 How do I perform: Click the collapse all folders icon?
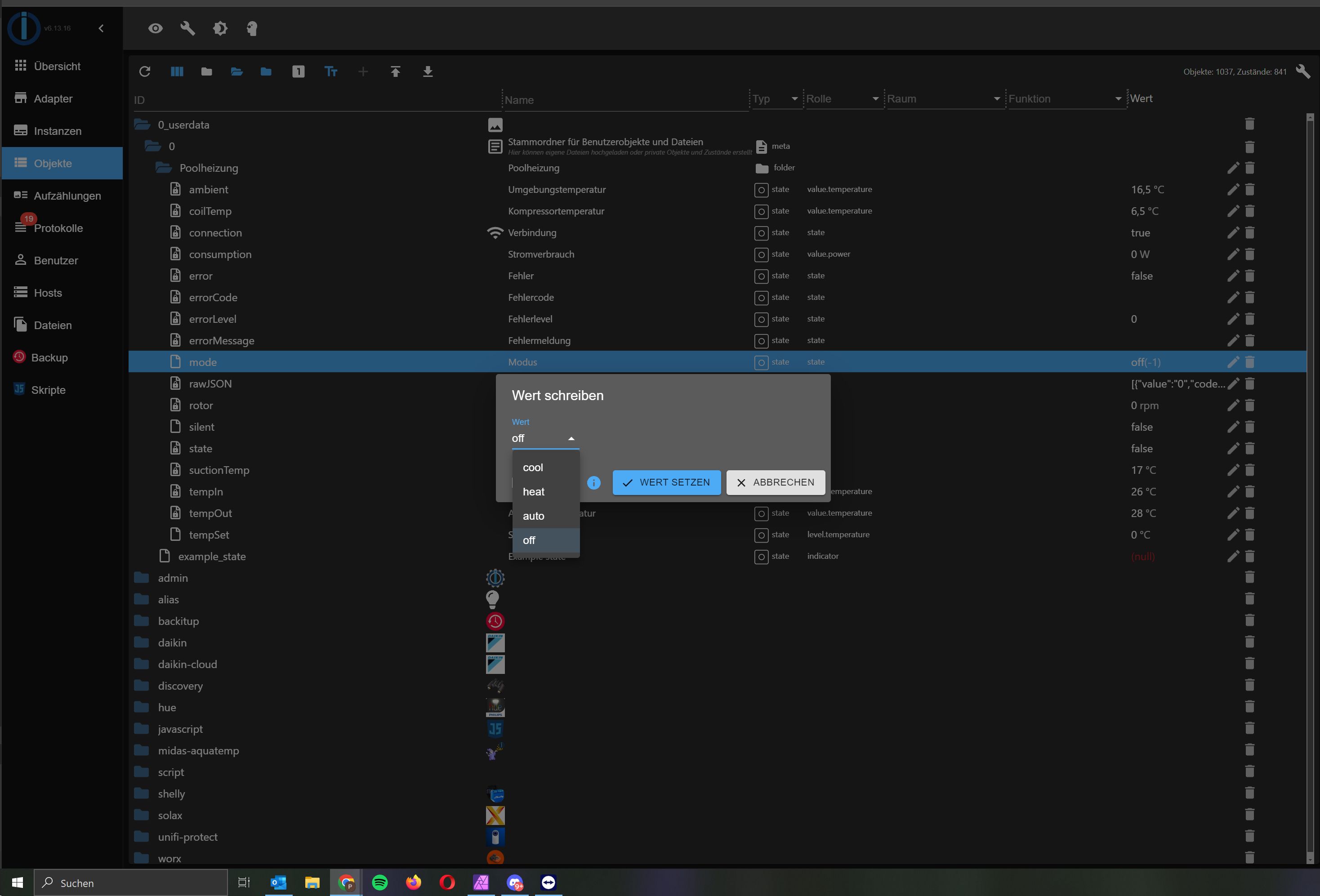[207, 71]
